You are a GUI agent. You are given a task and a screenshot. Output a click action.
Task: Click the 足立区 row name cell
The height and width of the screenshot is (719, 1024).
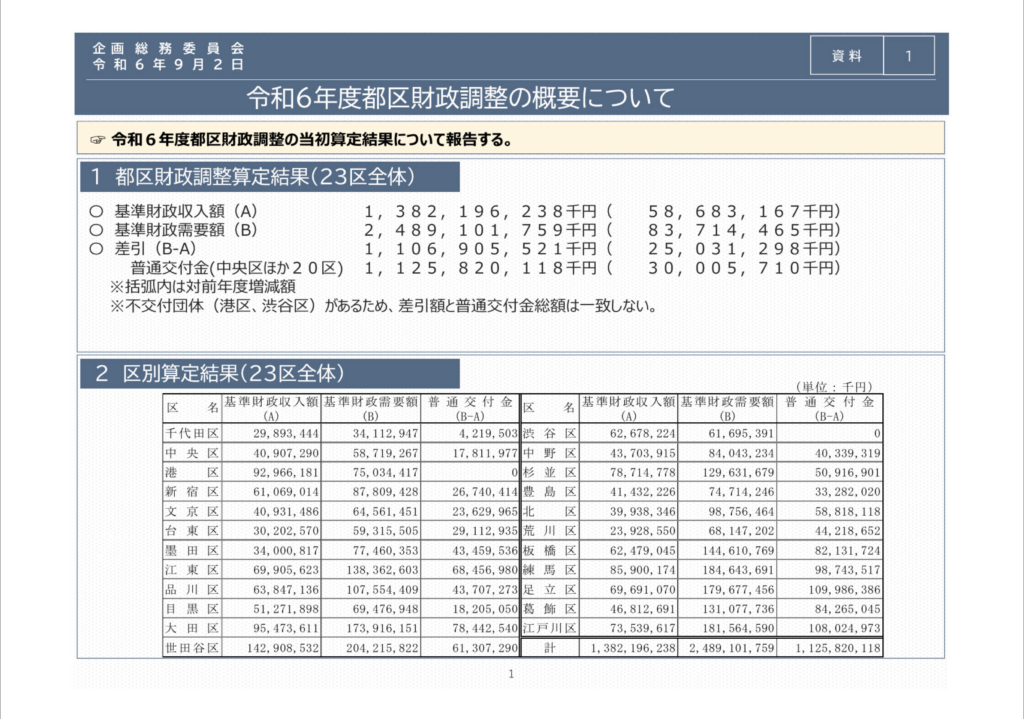pos(550,590)
